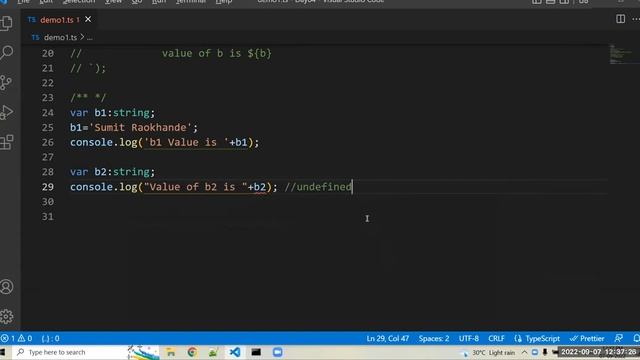
Task: Click line number 24 in gutter
Action: tap(48, 113)
